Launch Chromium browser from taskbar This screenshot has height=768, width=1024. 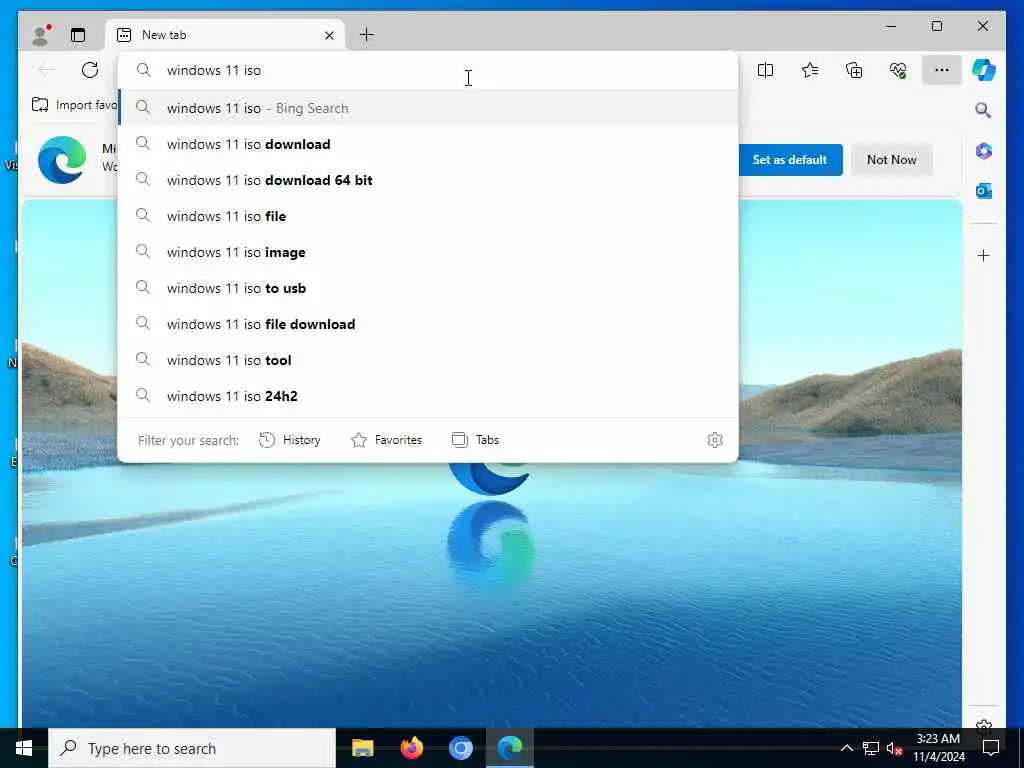(460, 748)
